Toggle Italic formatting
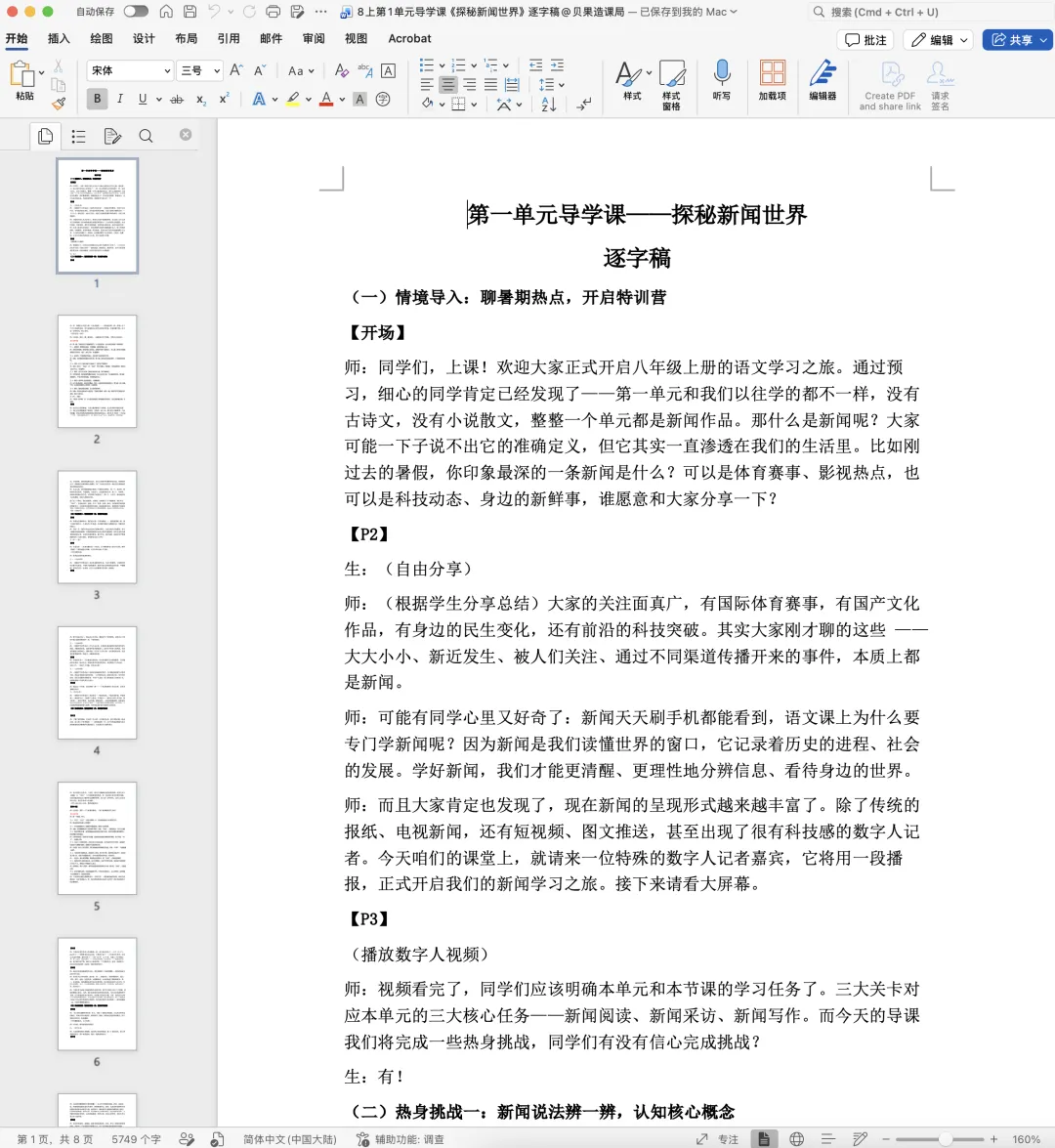Viewport: 1055px width, 1148px height. [x=120, y=99]
